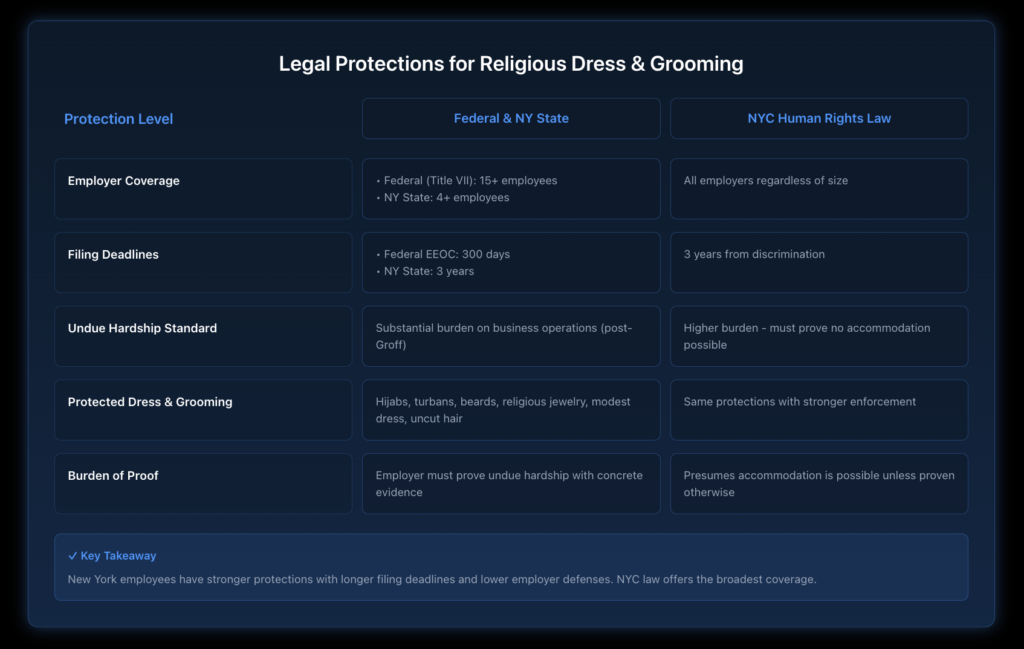Click the Employer must prove undue hardship cell
The image size is (1024, 649).
coord(511,483)
